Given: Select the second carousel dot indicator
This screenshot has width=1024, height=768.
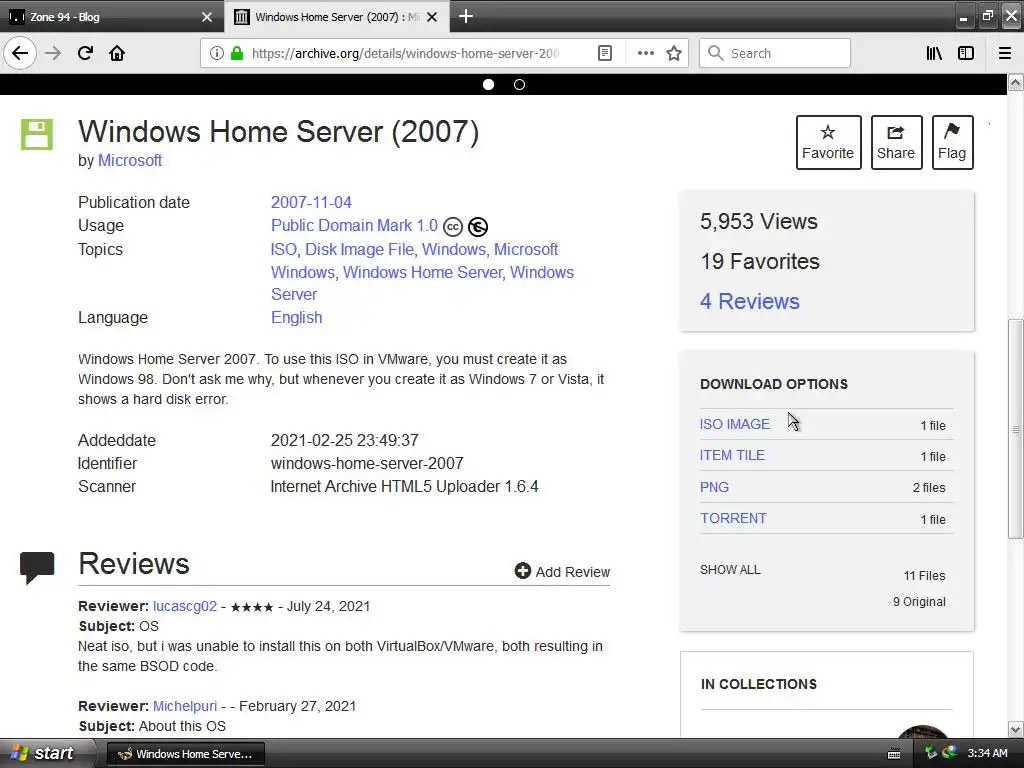Looking at the screenshot, I should click(519, 84).
